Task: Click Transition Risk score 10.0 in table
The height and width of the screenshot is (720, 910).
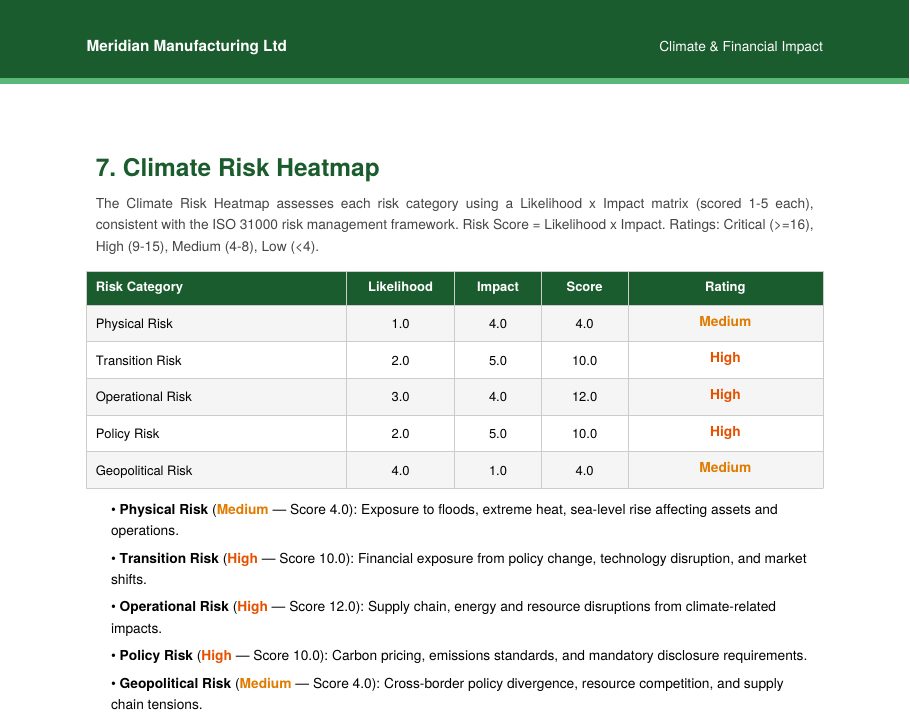Action: point(584,361)
